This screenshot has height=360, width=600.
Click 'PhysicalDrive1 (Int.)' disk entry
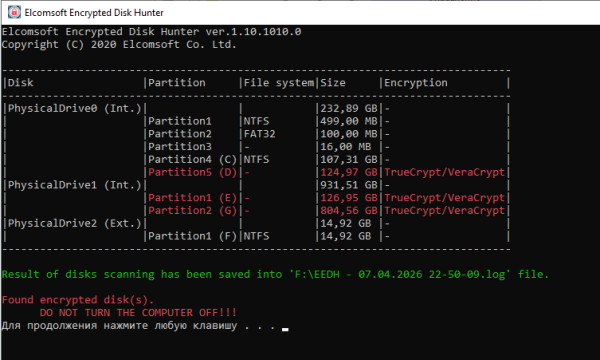[75, 185]
